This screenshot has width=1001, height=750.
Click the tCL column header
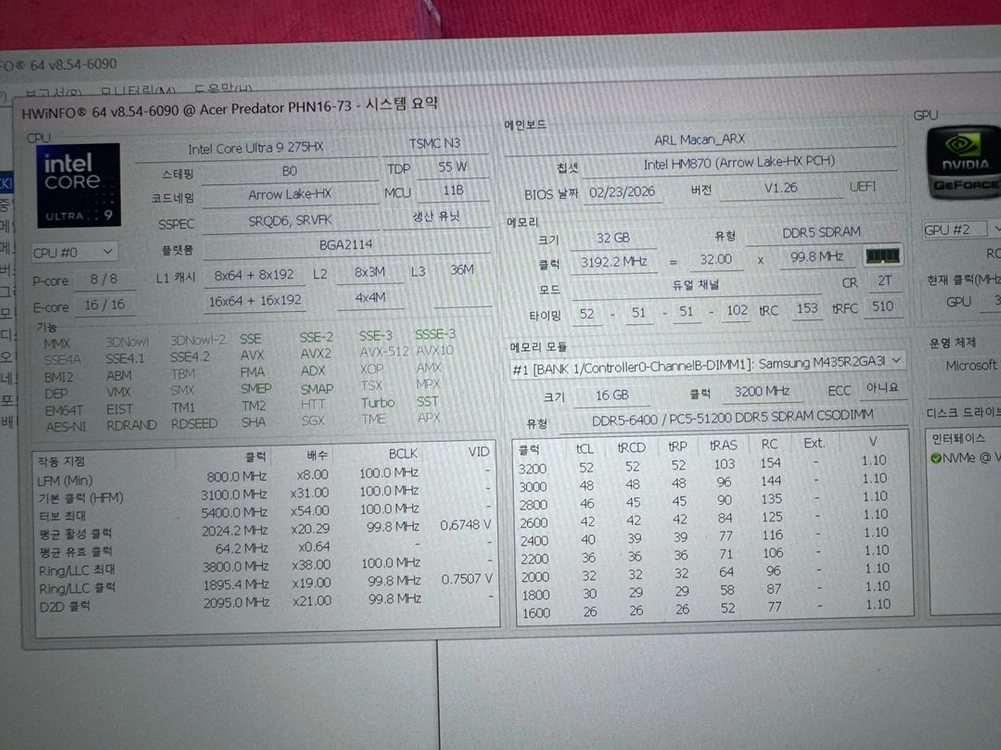(x=585, y=449)
